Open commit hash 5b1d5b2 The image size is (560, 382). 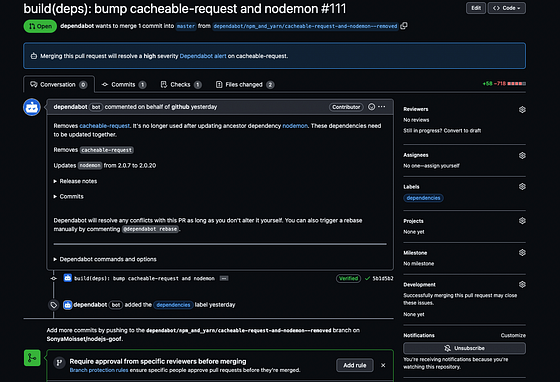[383, 278]
